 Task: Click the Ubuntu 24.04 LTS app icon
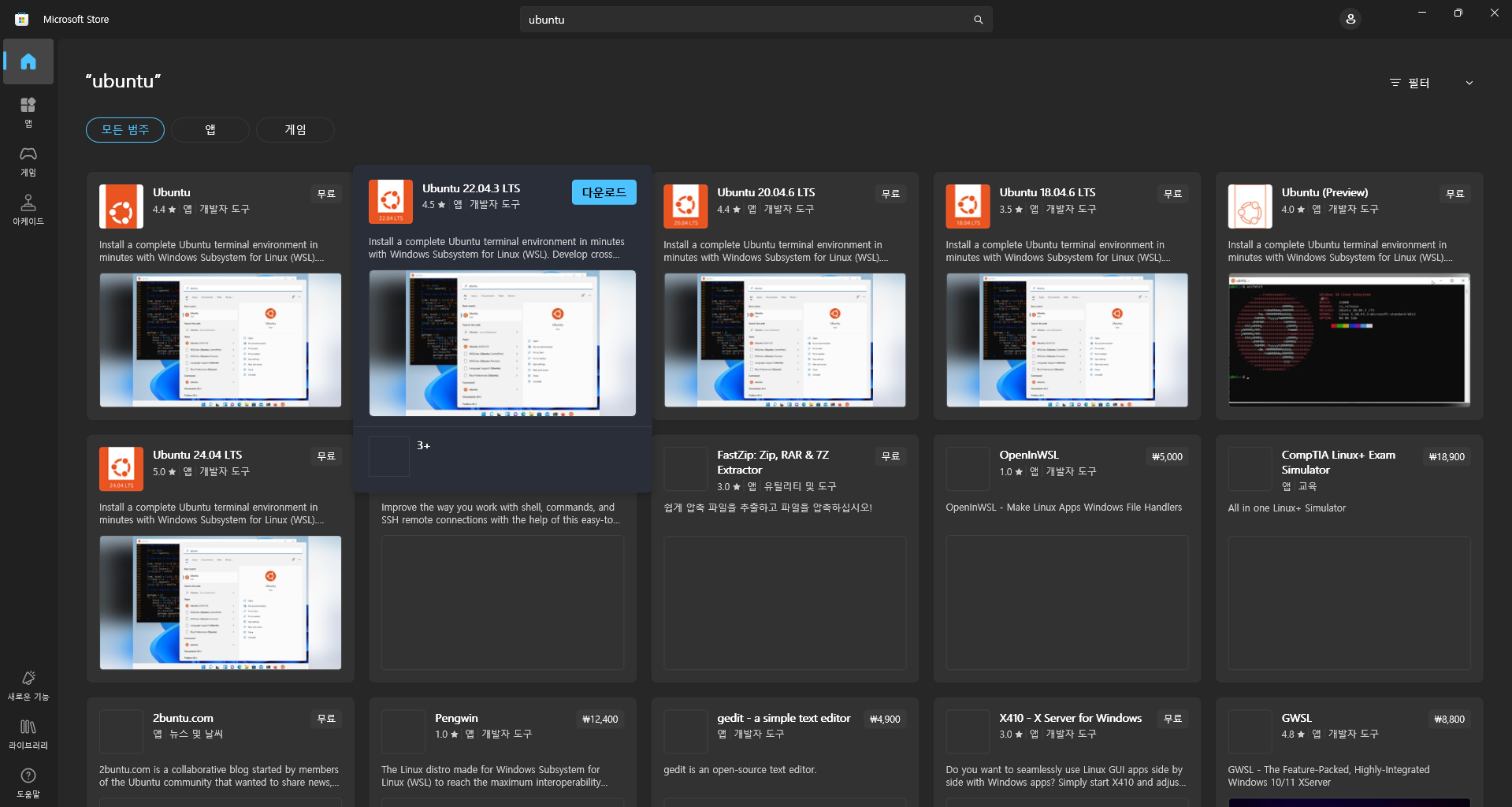point(121,469)
